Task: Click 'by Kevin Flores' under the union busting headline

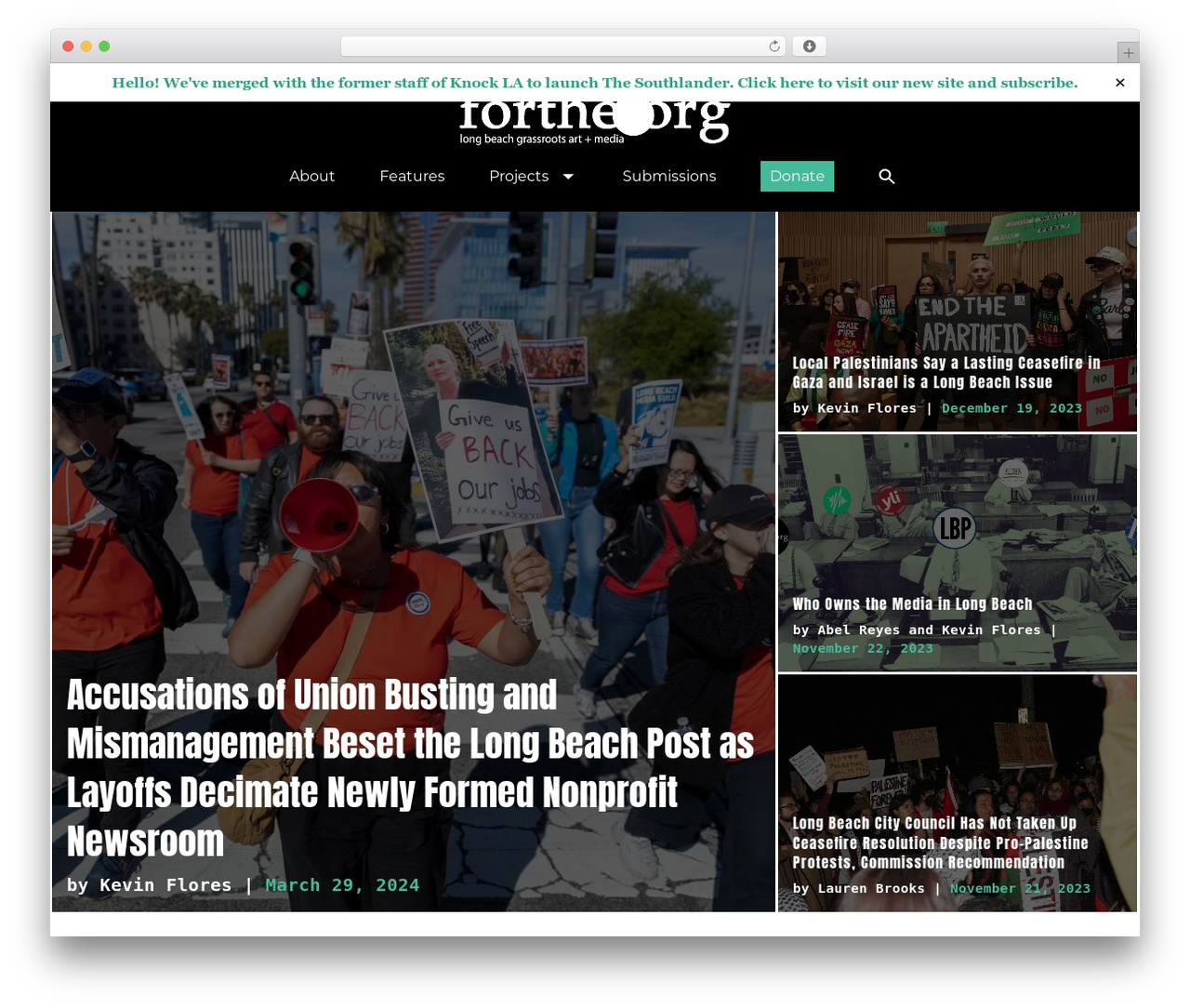Action: pyautogui.click(x=150, y=885)
